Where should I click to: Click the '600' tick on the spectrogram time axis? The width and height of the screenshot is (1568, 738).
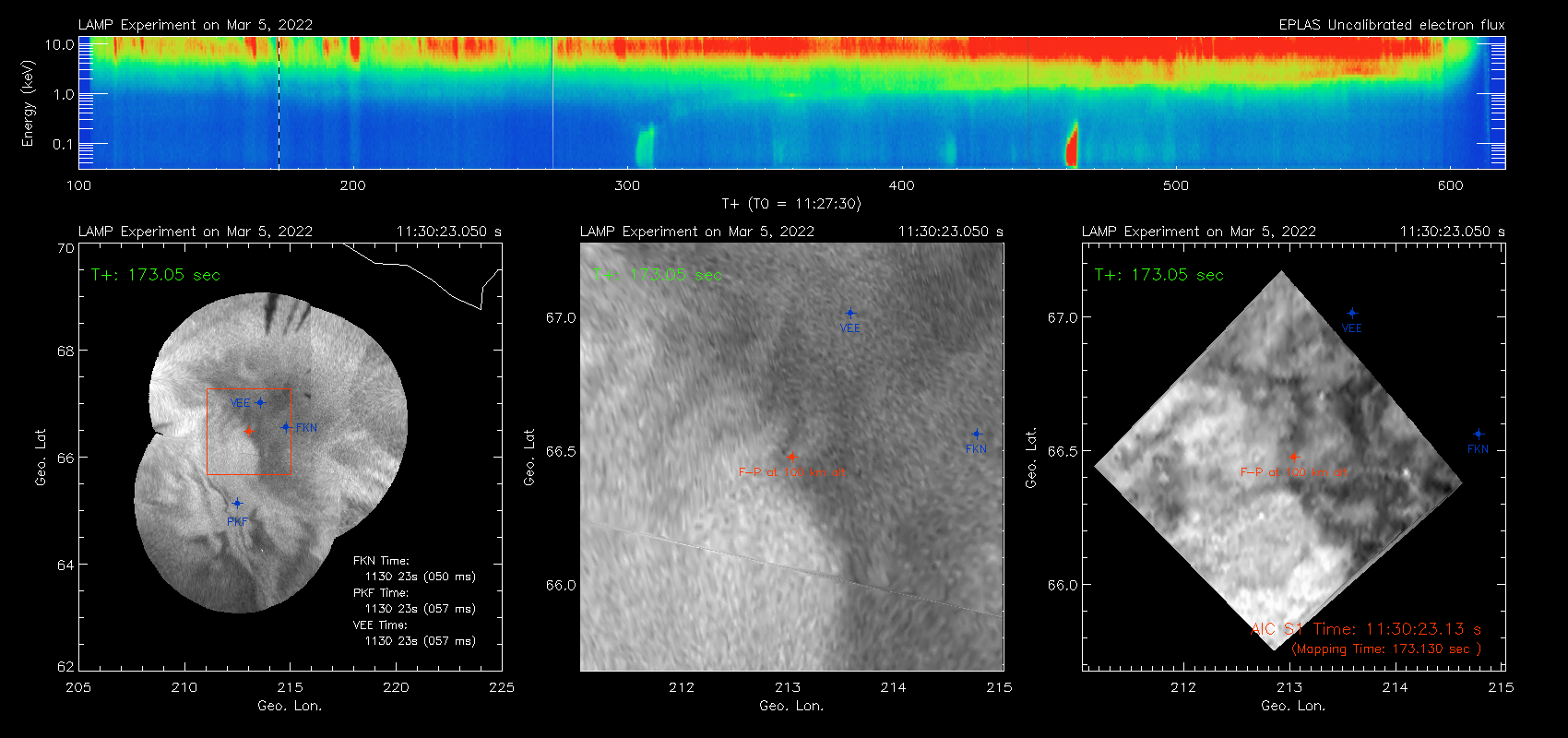tap(1450, 185)
